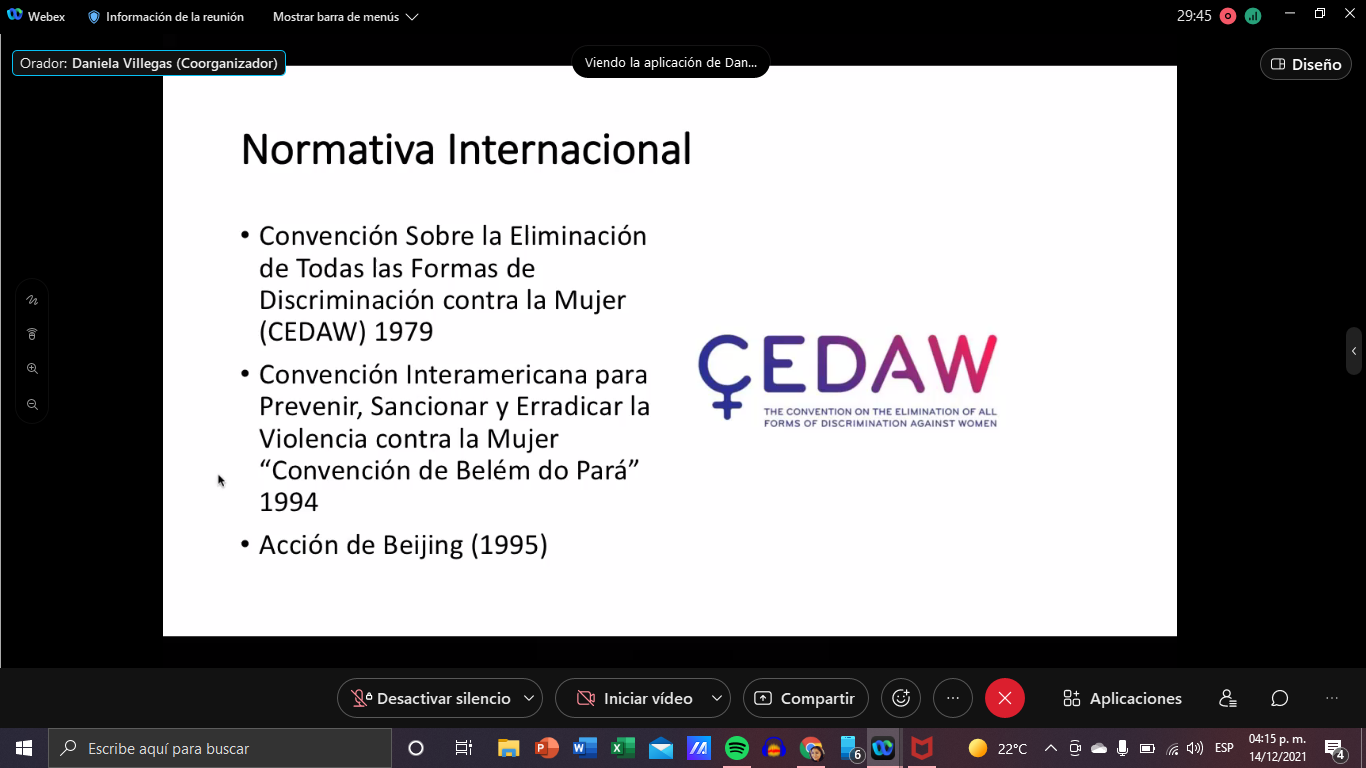Switch ESP keyboard language
Screen dimensions: 1366x768
tap(1224, 748)
